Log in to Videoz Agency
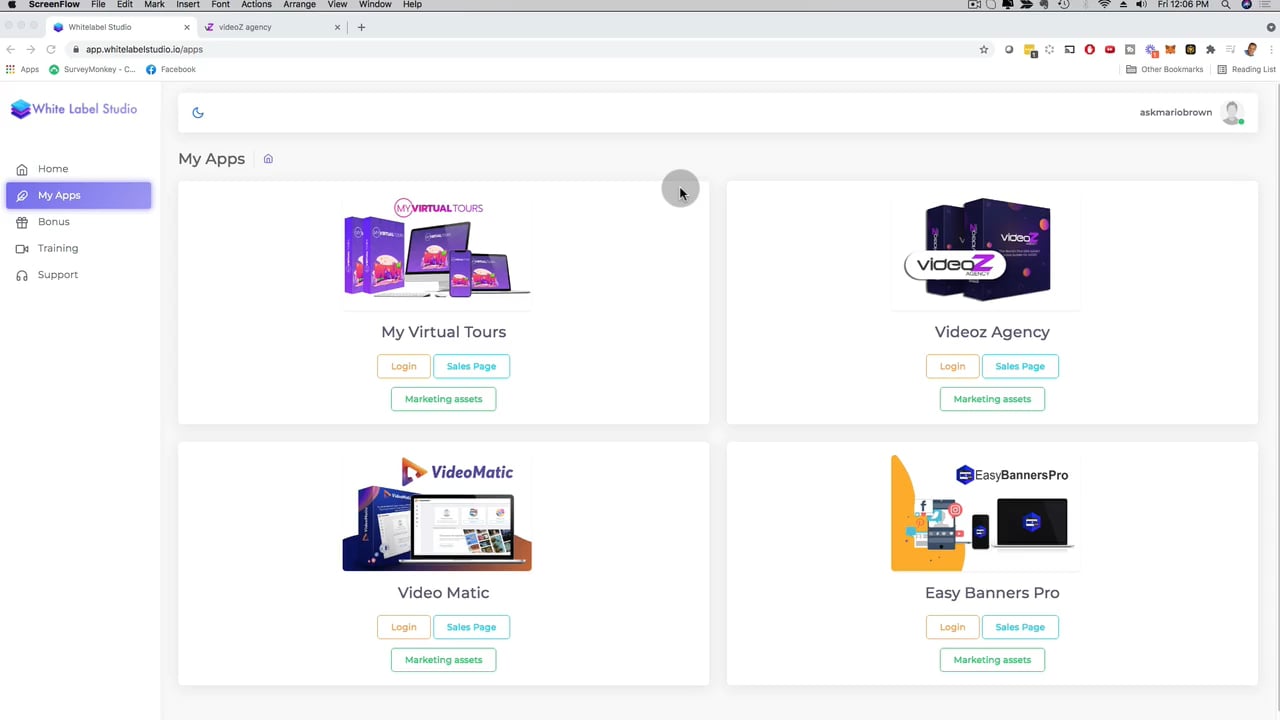The height and width of the screenshot is (720, 1280). pyautogui.click(x=952, y=366)
